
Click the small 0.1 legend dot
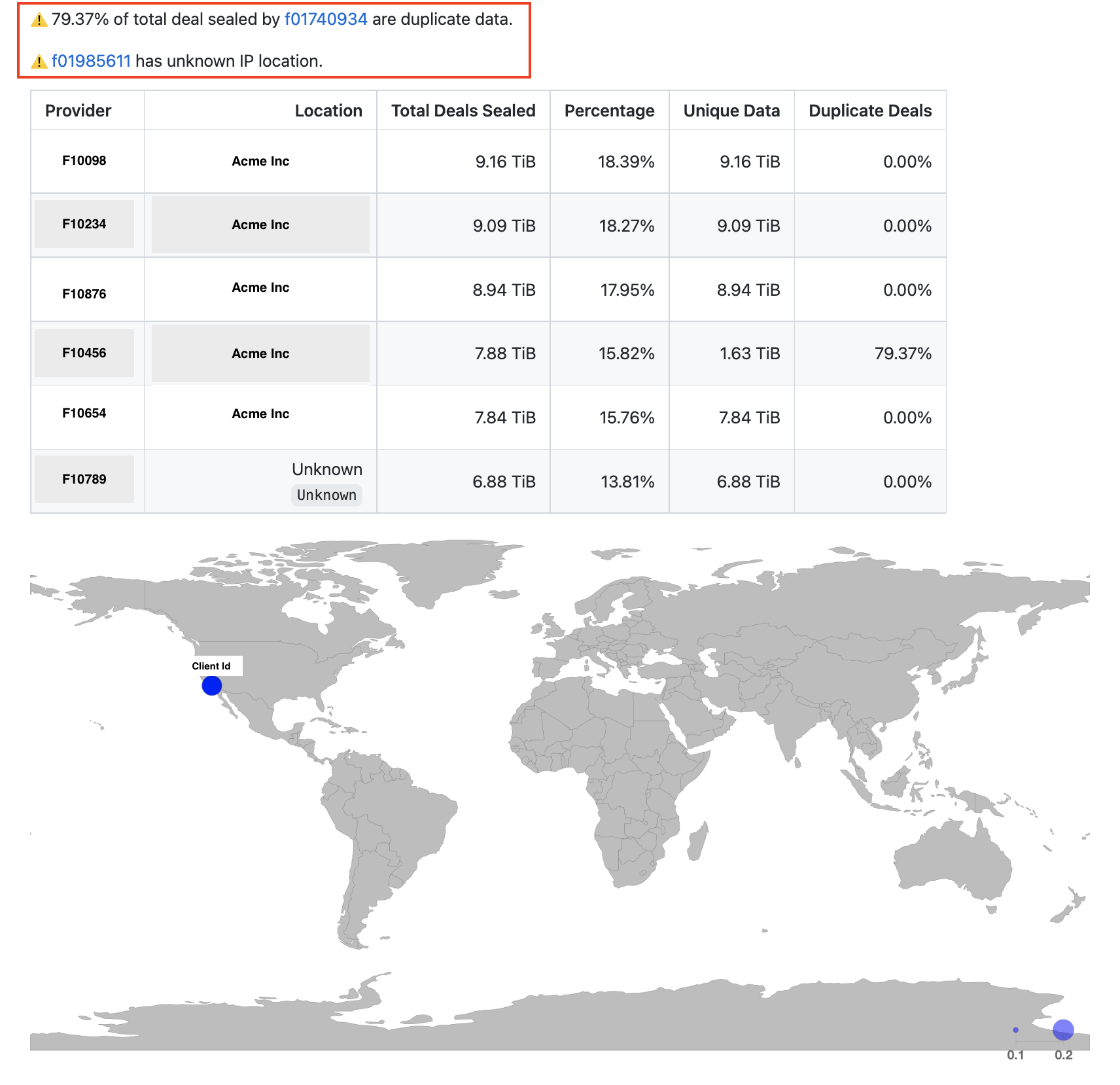click(1015, 1030)
